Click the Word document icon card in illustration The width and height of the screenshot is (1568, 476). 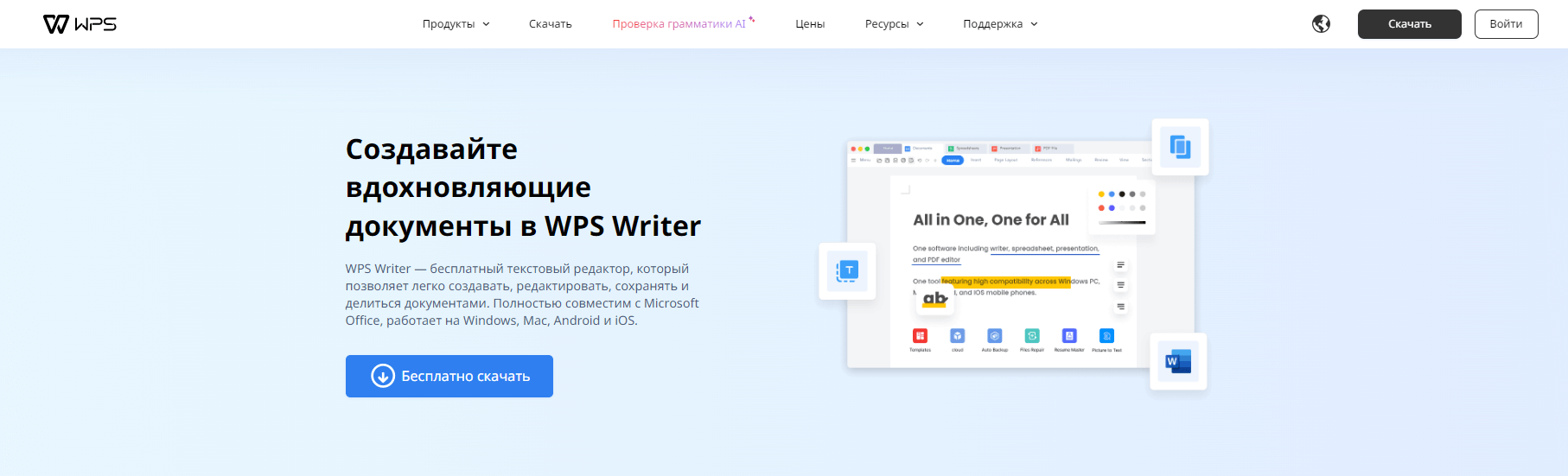[x=1178, y=361]
